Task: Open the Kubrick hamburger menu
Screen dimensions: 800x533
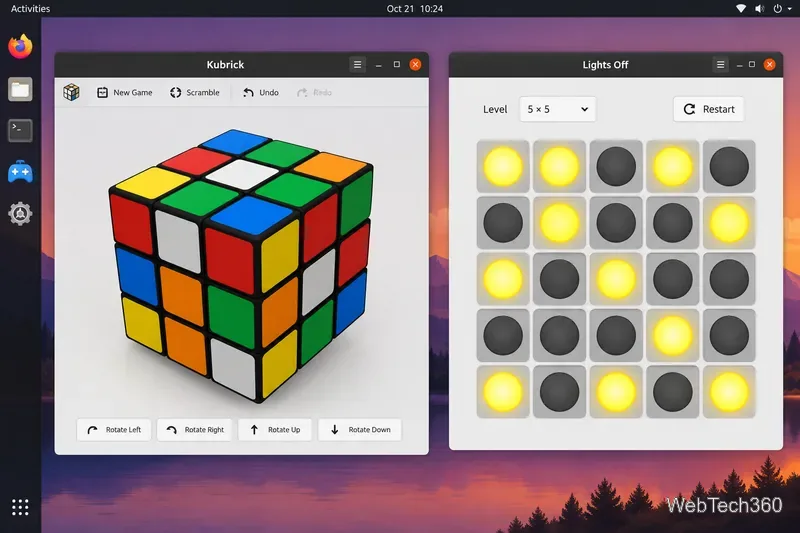Action: pyautogui.click(x=357, y=65)
